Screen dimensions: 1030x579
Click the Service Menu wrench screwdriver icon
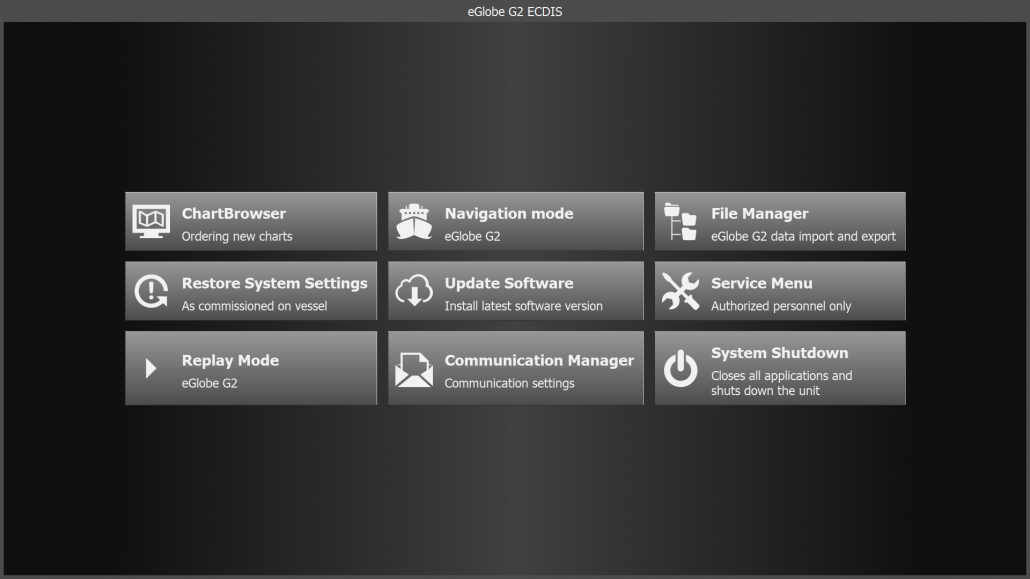(681, 291)
